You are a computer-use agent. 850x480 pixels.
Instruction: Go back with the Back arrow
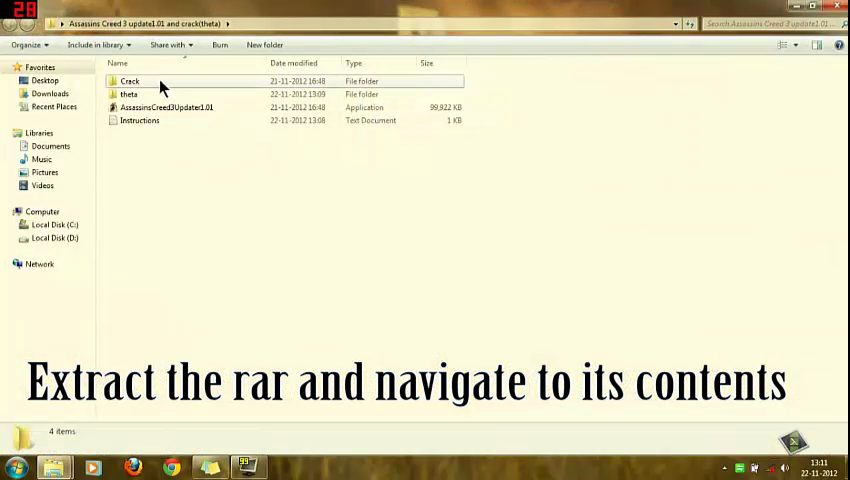click(9, 24)
